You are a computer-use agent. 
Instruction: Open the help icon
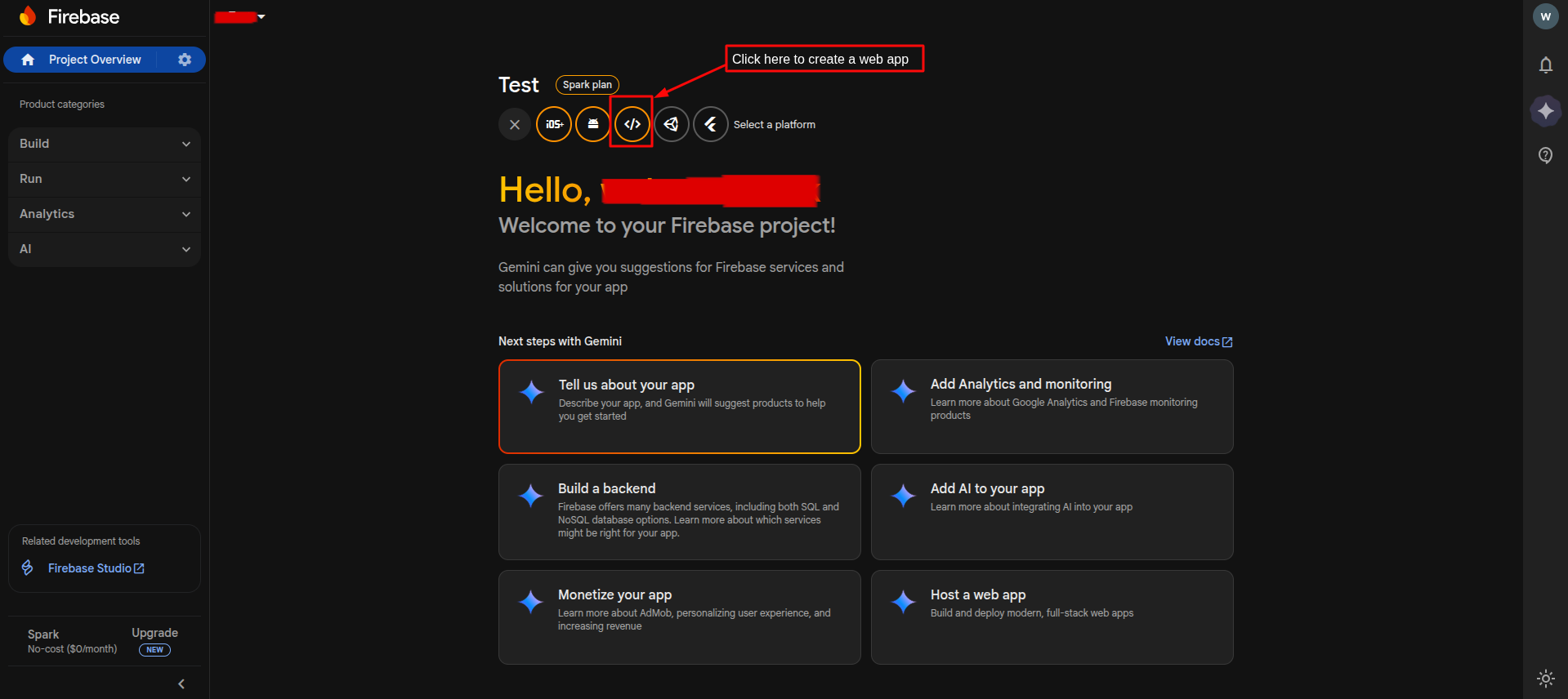pyautogui.click(x=1545, y=155)
